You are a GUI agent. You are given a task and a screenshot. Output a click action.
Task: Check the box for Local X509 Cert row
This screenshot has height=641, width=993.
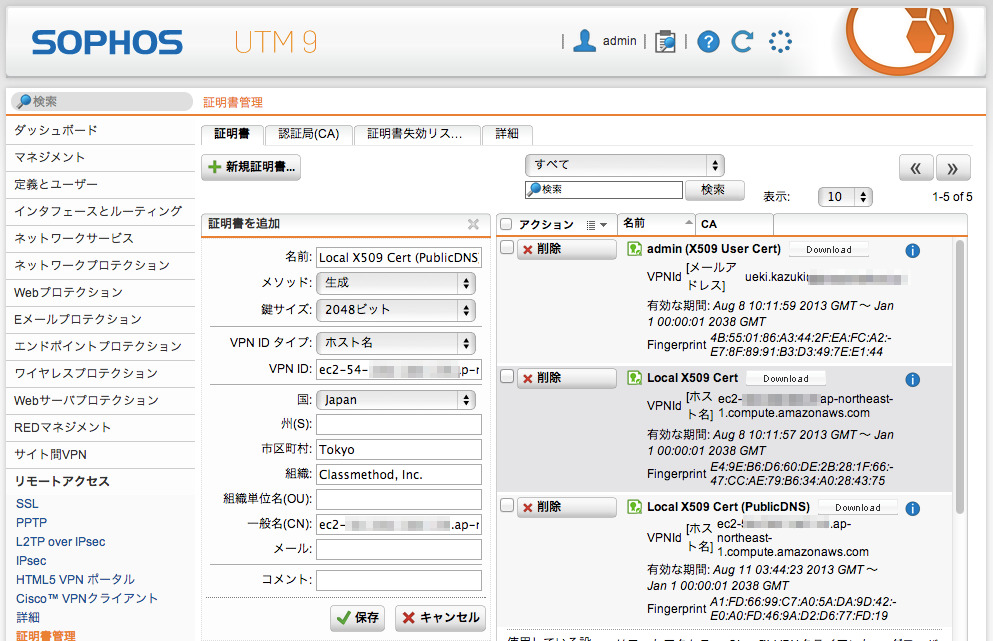tap(507, 376)
